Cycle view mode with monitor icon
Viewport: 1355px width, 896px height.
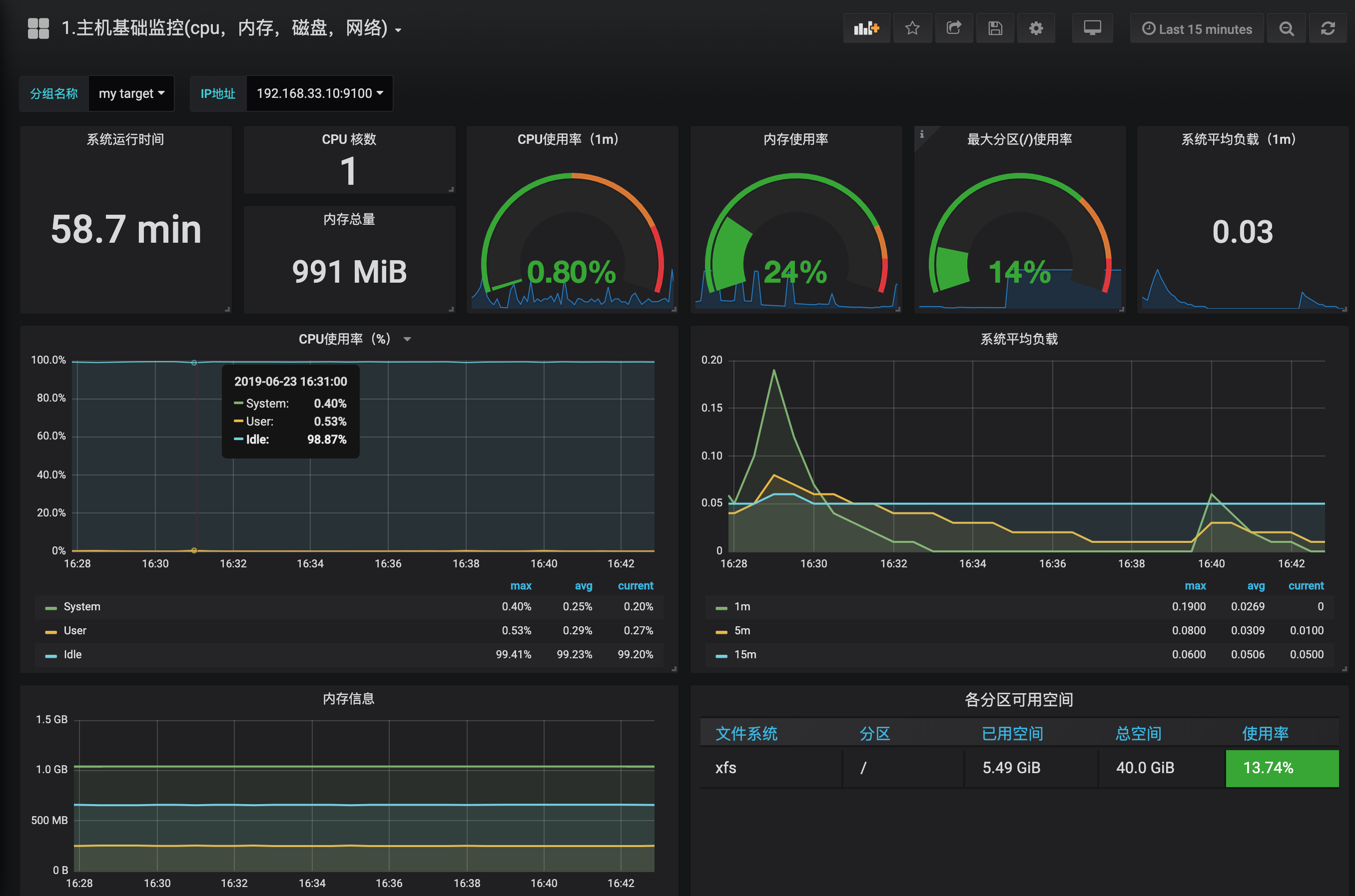[1092, 28]
